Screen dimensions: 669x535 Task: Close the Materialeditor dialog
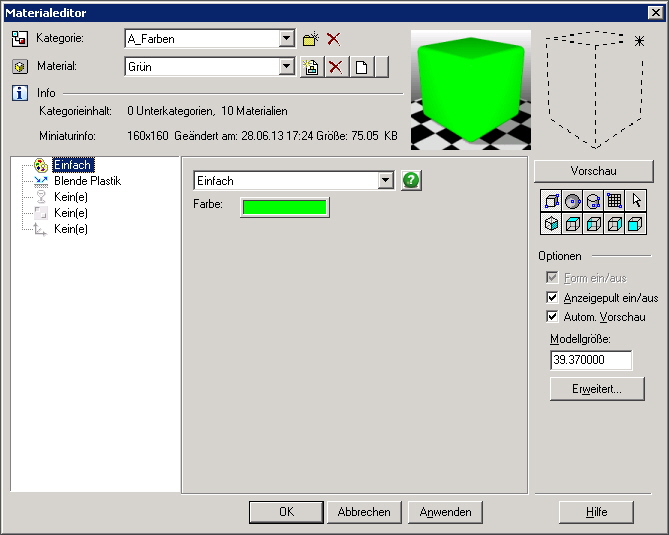coord(656,13)
